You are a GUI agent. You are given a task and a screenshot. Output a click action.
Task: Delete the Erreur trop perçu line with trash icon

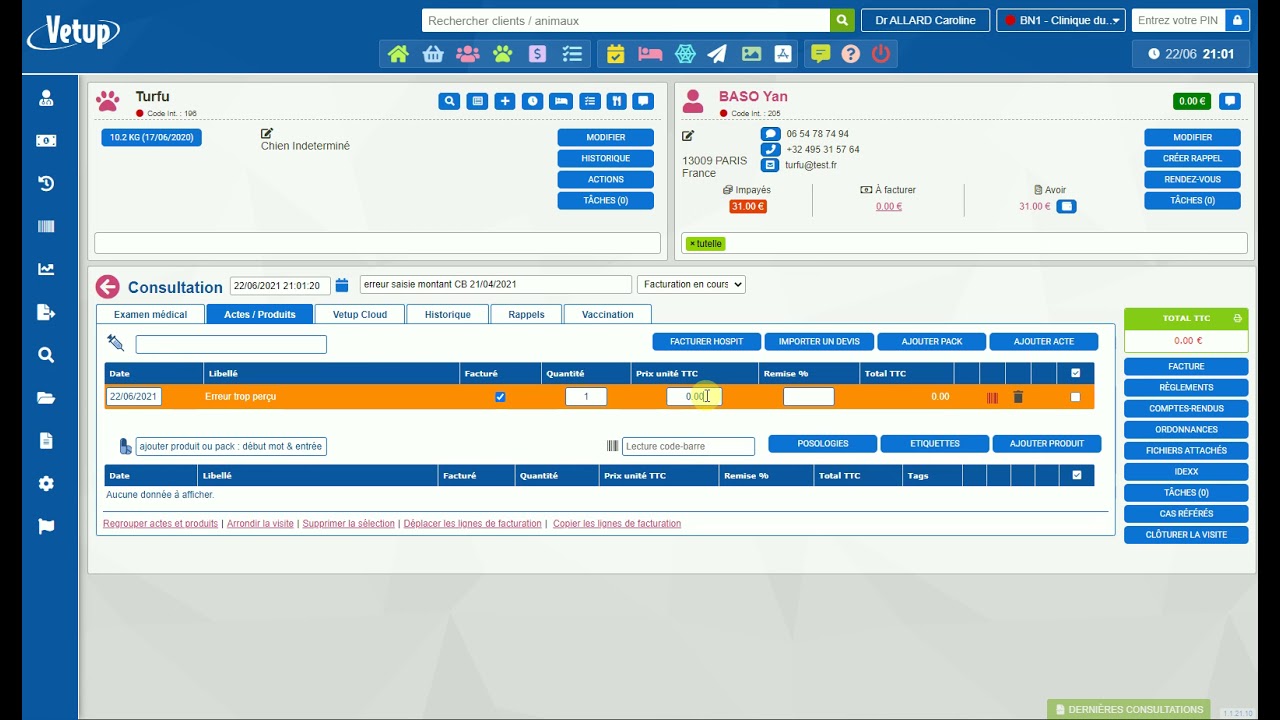click(1018, 397)
